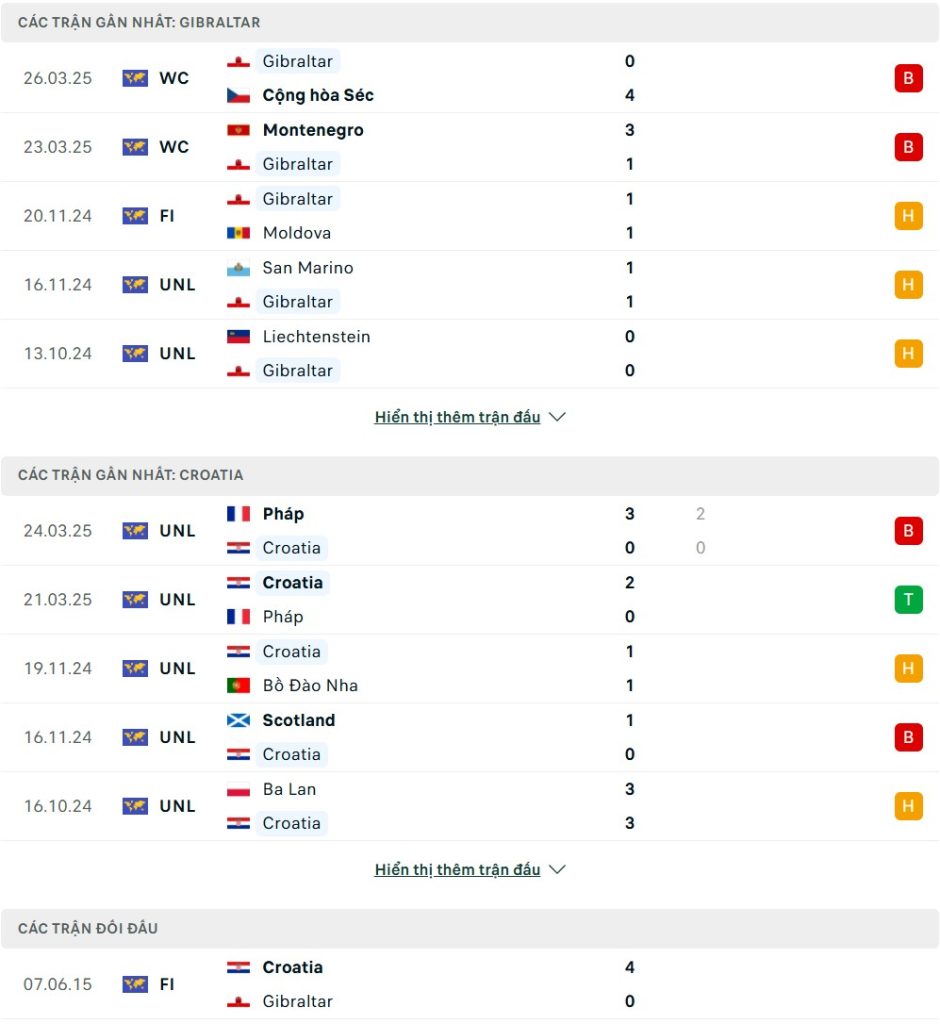Screen dimensions: 940x1024
Task: Click the Czech flag next to Cộng hòa Séc
Action: pos(238,95)
